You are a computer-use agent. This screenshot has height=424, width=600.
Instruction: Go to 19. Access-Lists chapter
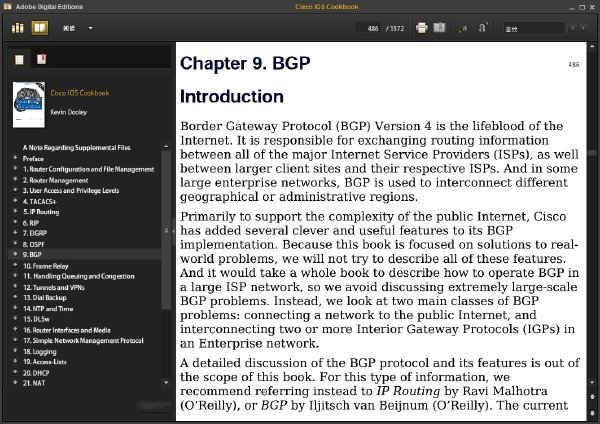pyautogui.click(x=44, y=362)
